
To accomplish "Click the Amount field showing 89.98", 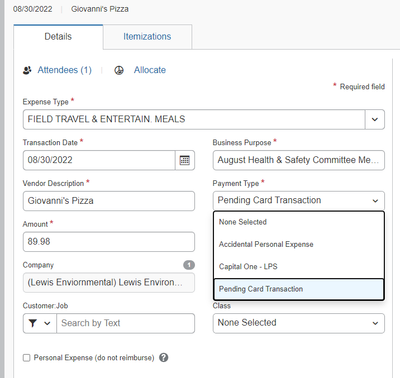I will (109, 242).
